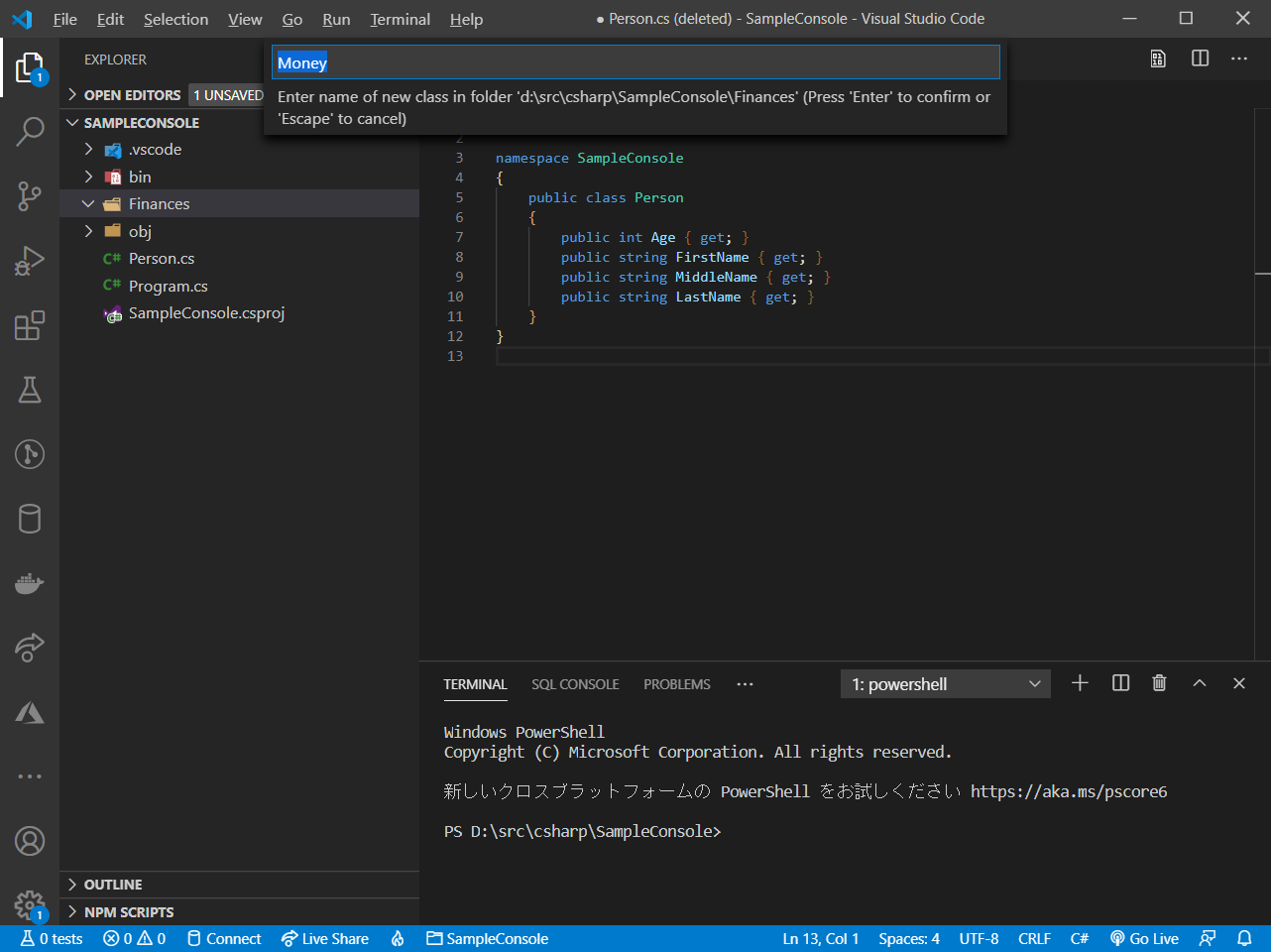Click the class name input field
Screen dimensions: 1271x952
click(635, 62)
